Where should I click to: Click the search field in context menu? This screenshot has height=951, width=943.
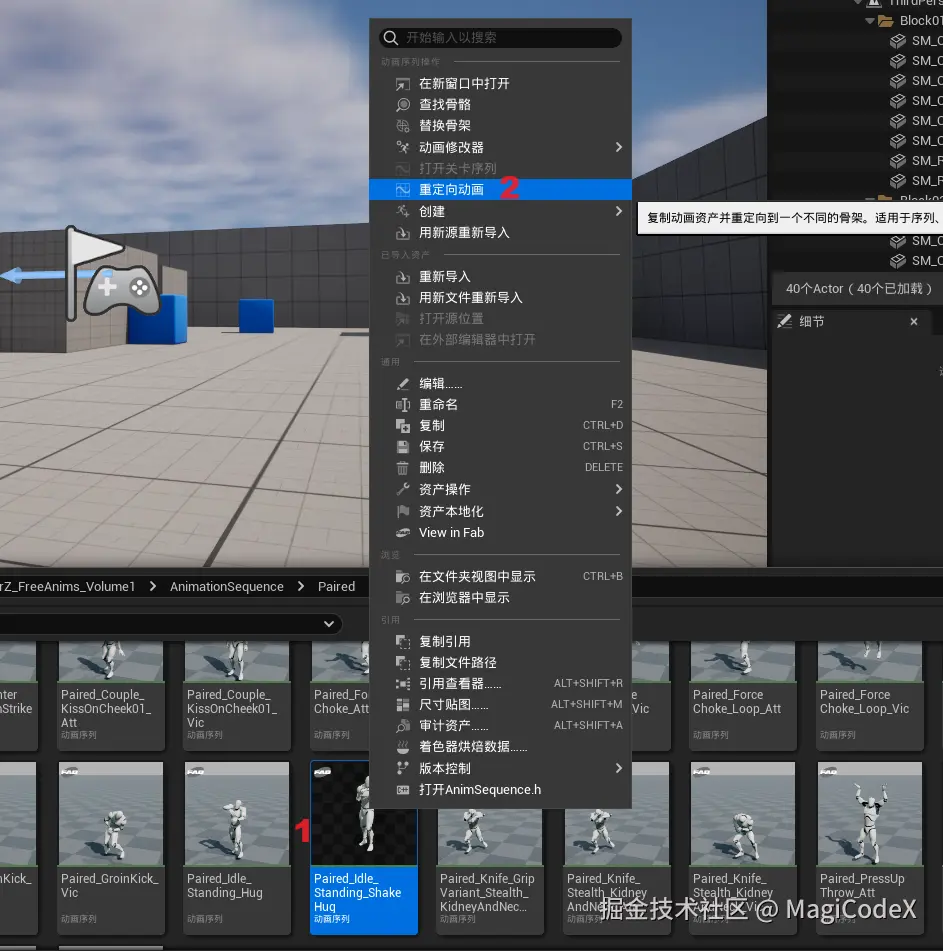click(x=500, y=38)
